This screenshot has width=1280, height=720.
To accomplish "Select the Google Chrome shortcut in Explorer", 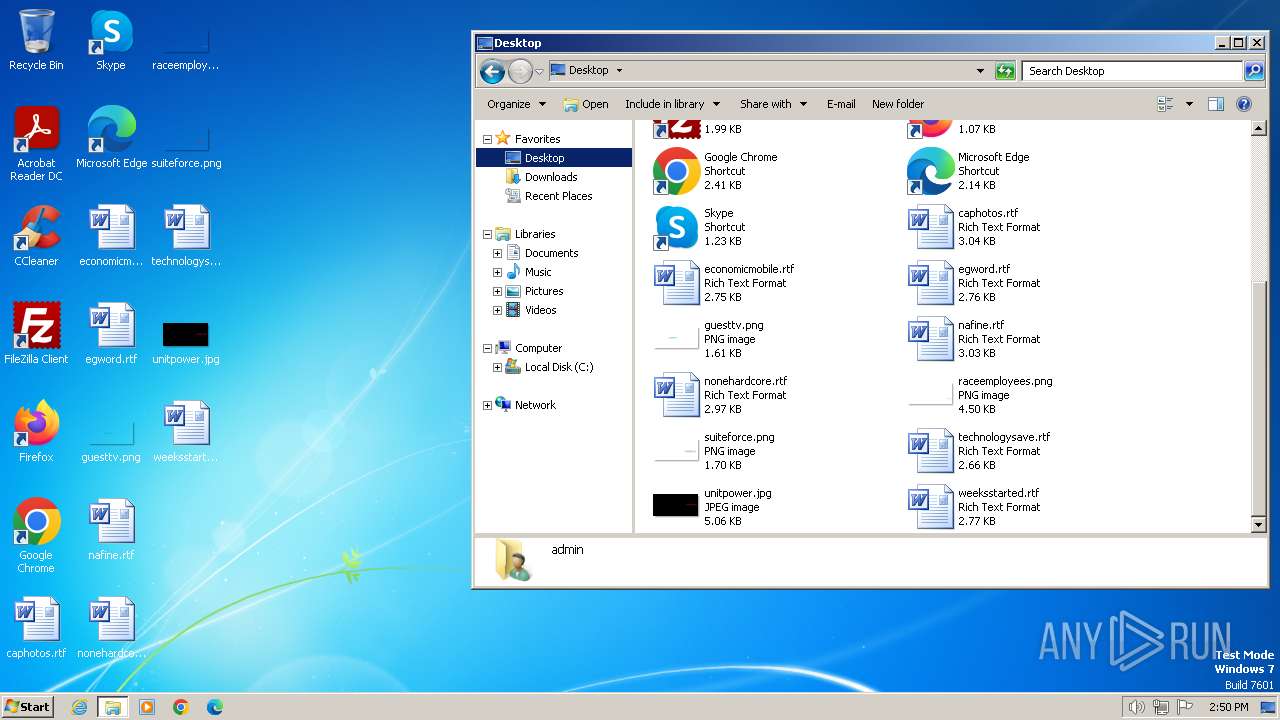I will [x=715, y=171].
